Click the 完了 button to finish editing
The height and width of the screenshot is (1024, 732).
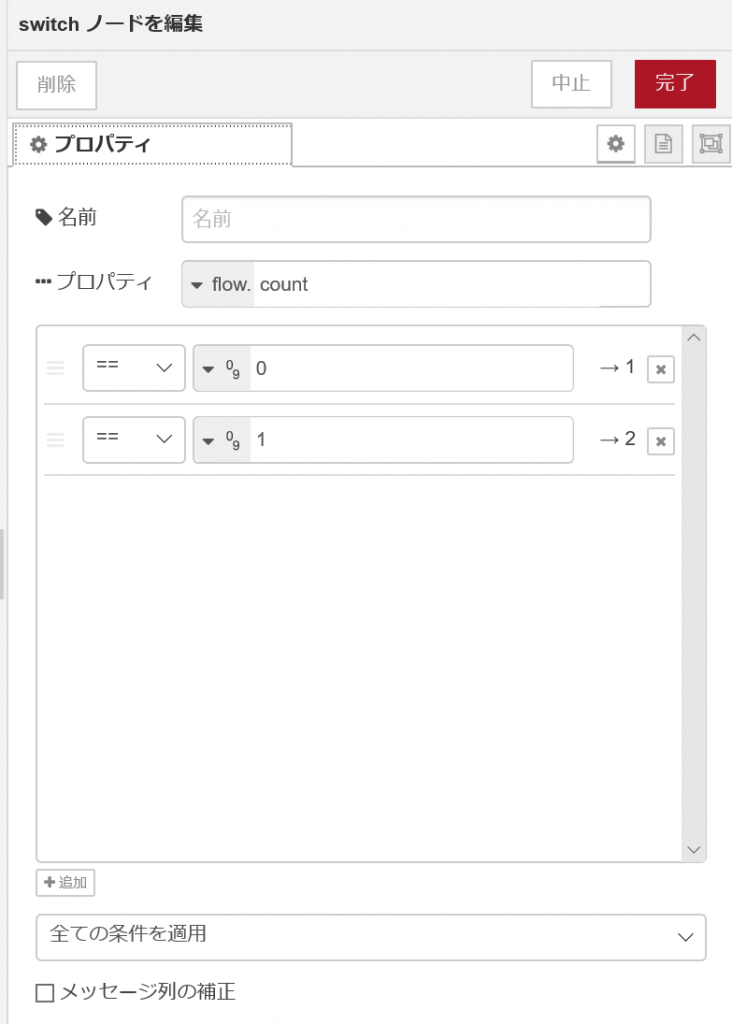675,84
